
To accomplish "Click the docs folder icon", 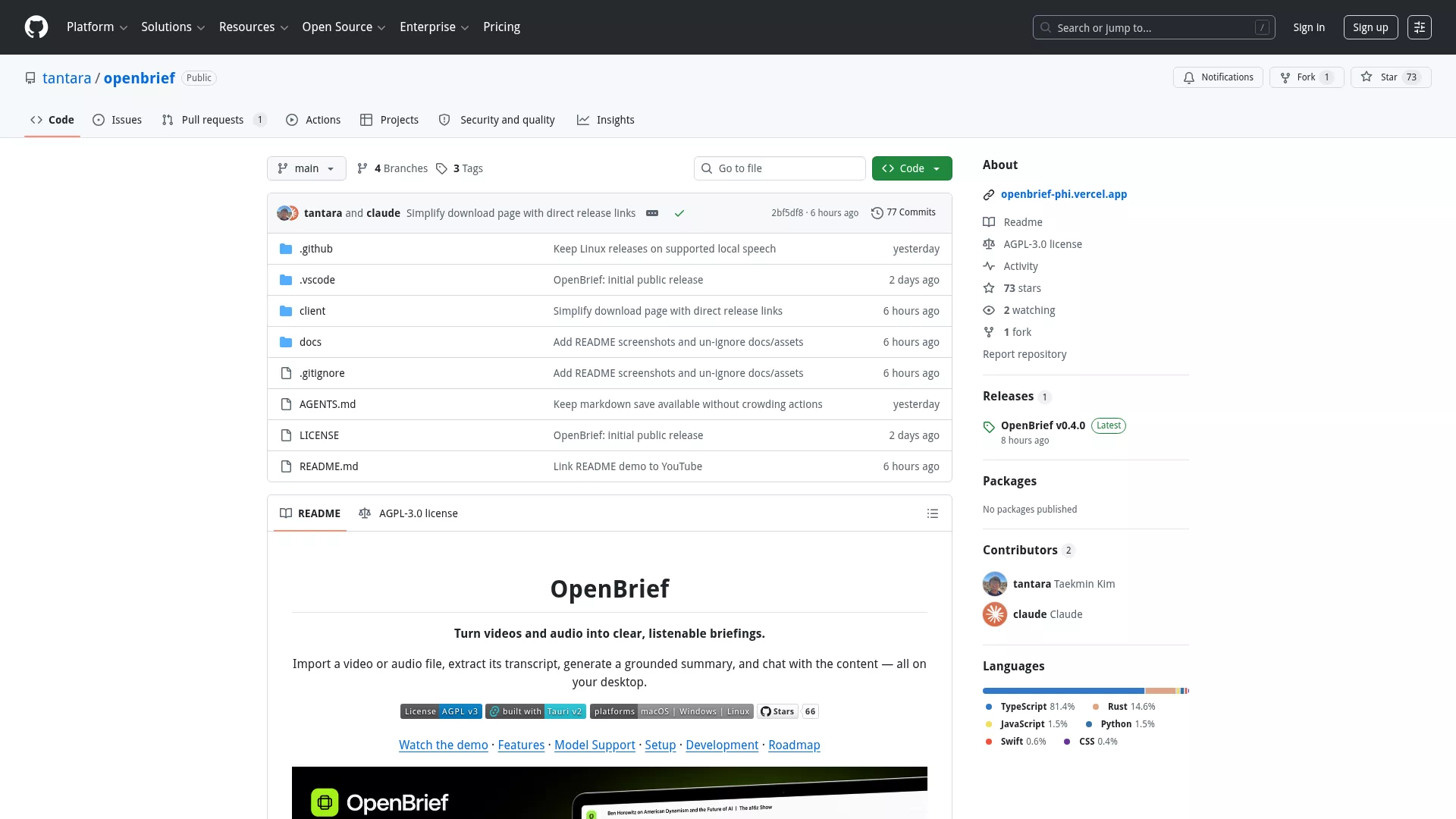I will coord(286,342).
